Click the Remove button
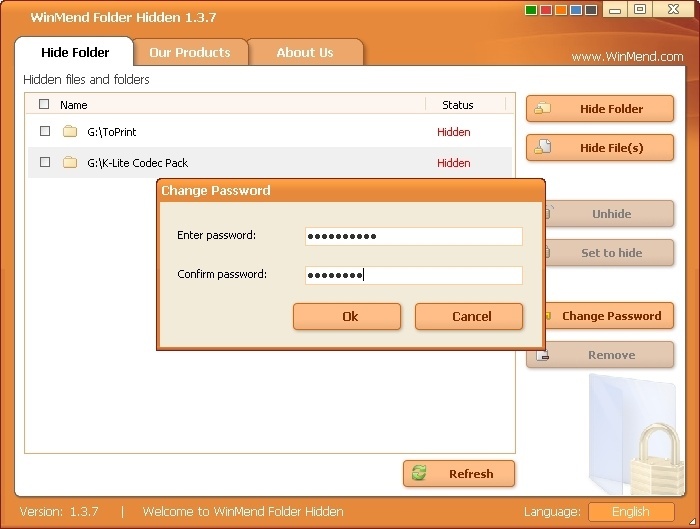The height and width of the screenshot is (529, 700). (x=600, y=355)
